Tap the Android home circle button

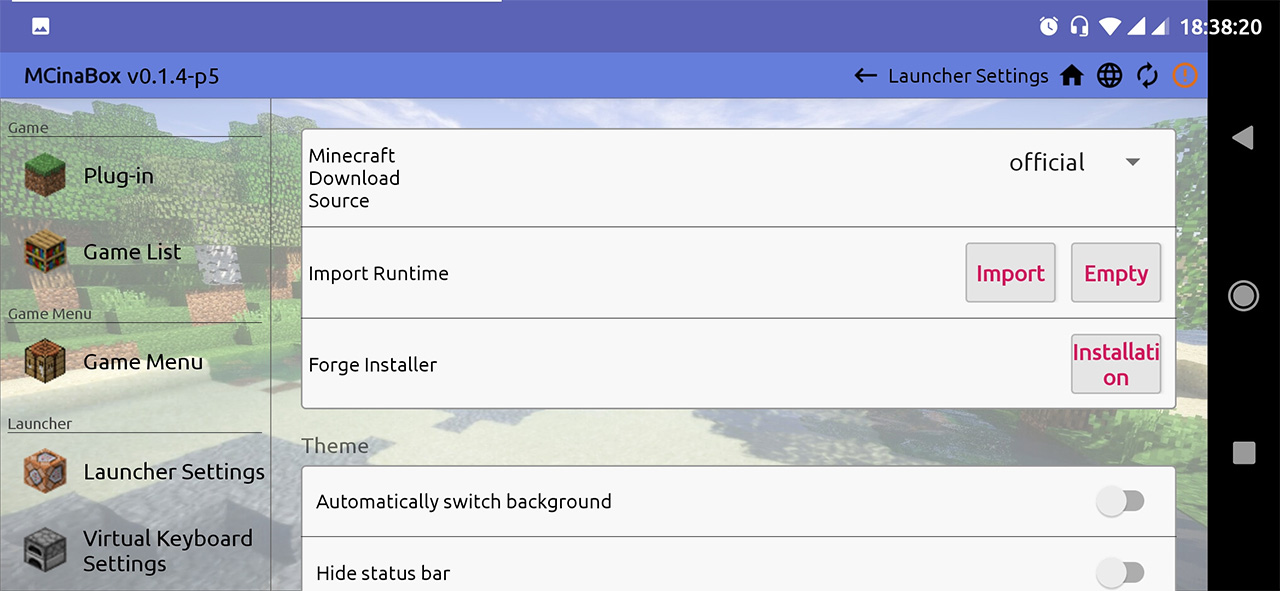tap(1243, 295)
